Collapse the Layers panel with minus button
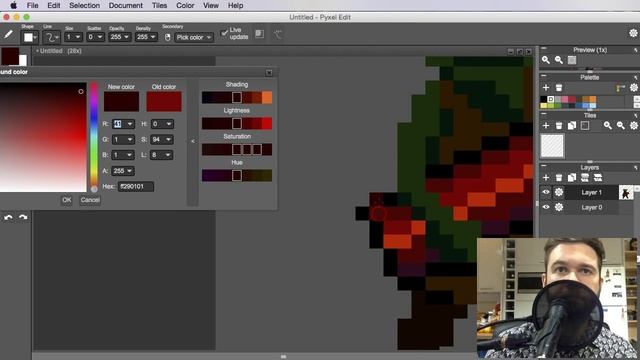This screenshot has height=360, width=640. click(544, 166)
